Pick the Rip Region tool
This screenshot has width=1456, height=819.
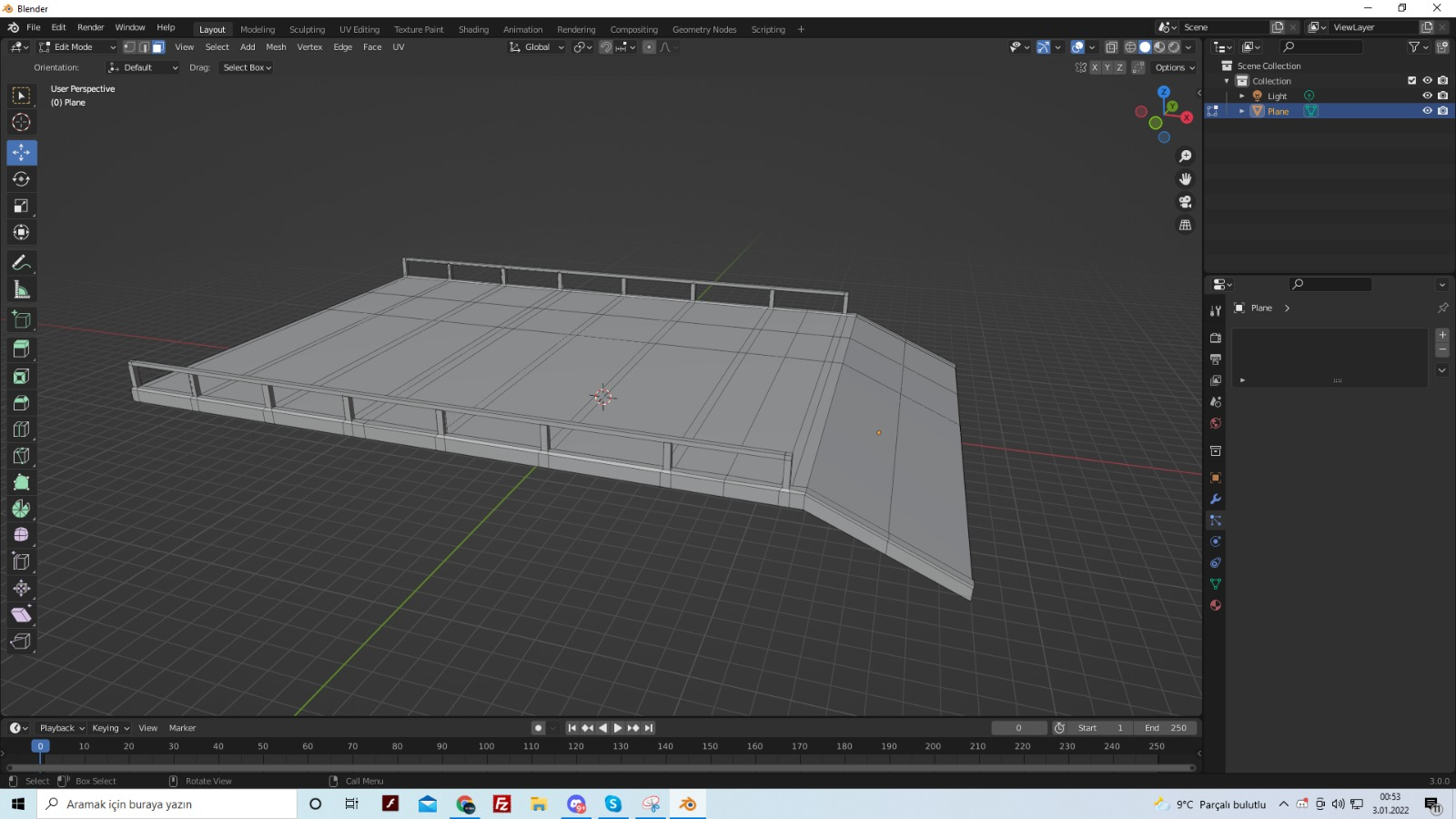21,641
